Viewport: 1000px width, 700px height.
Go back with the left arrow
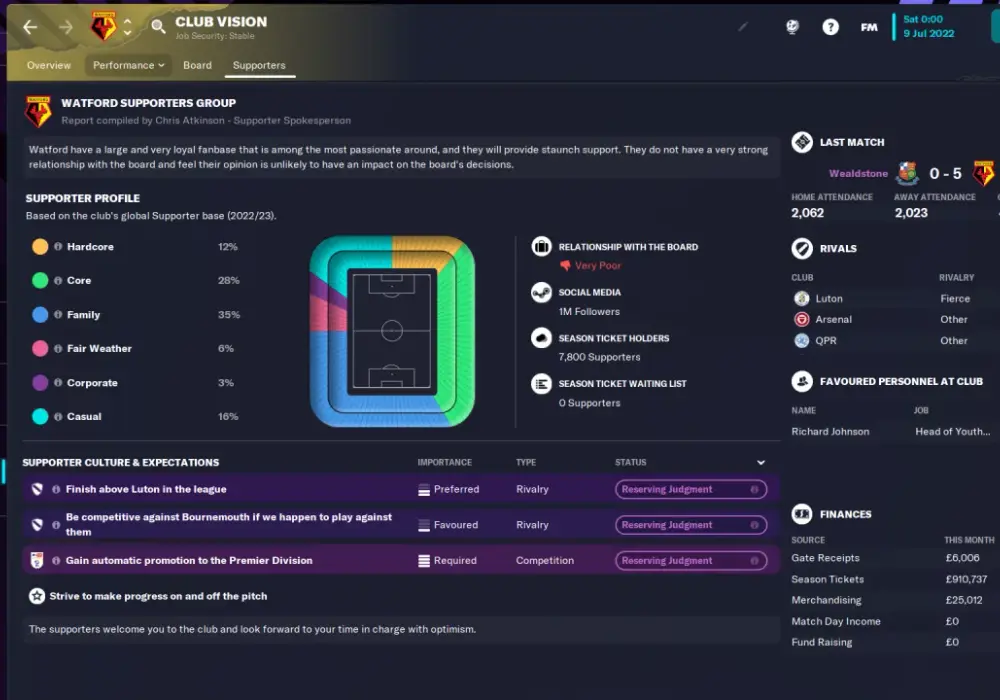(x=30, y=27)
